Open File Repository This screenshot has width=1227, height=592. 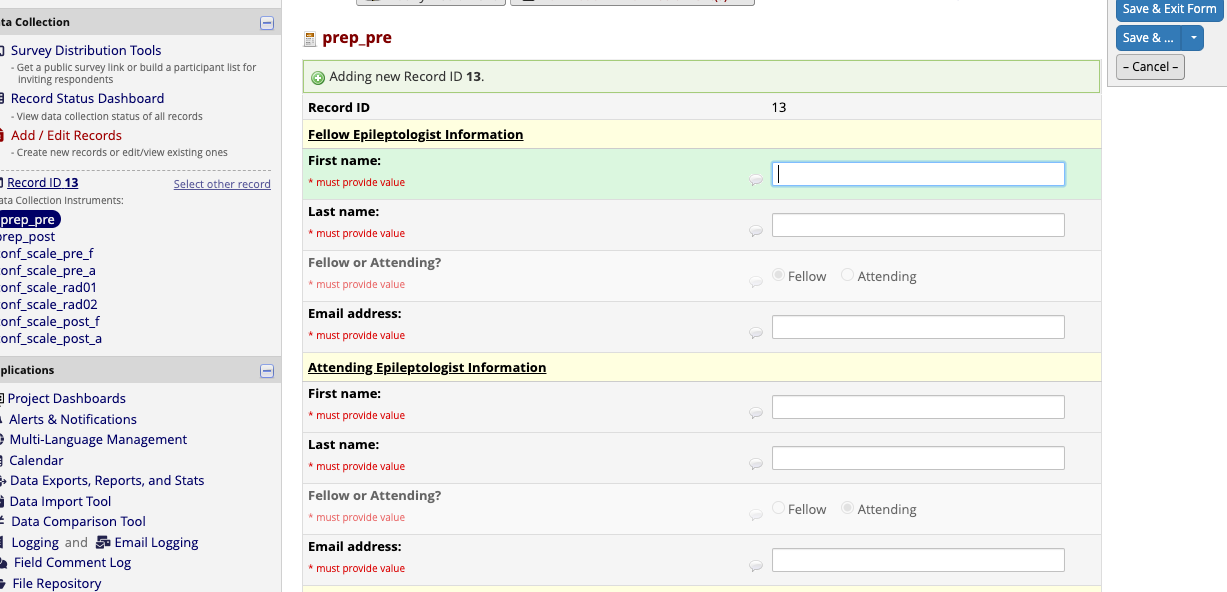[x=56, y=583]
